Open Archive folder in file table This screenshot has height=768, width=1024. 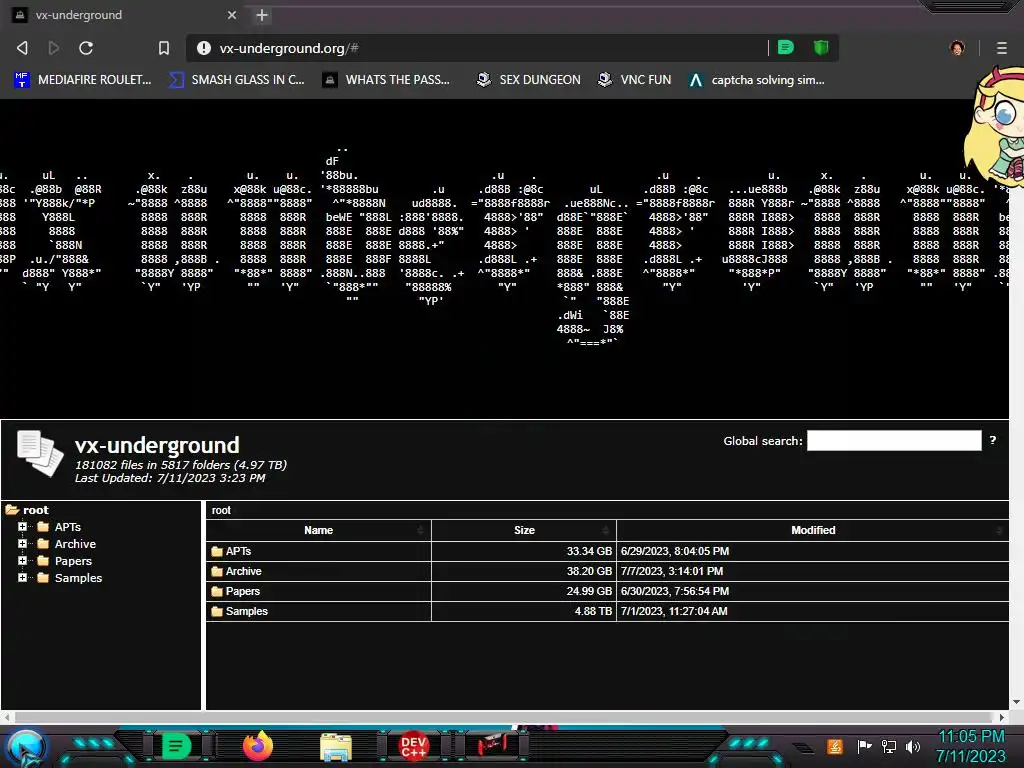click(x=244, y=571)
